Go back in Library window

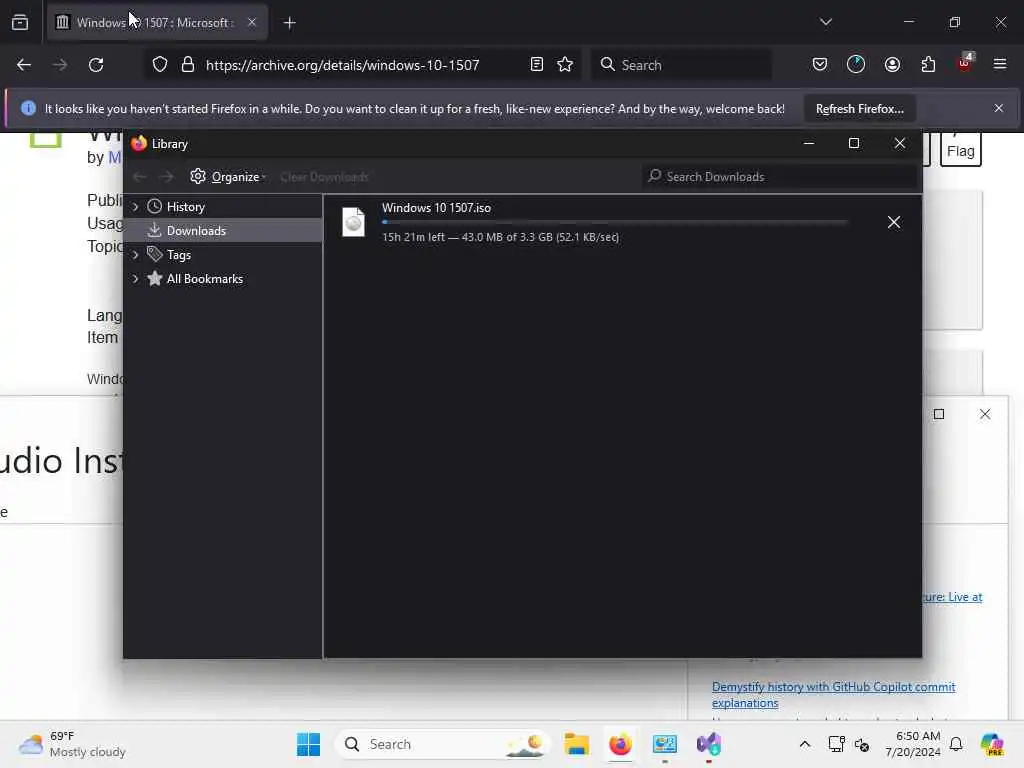pos(140,176)
